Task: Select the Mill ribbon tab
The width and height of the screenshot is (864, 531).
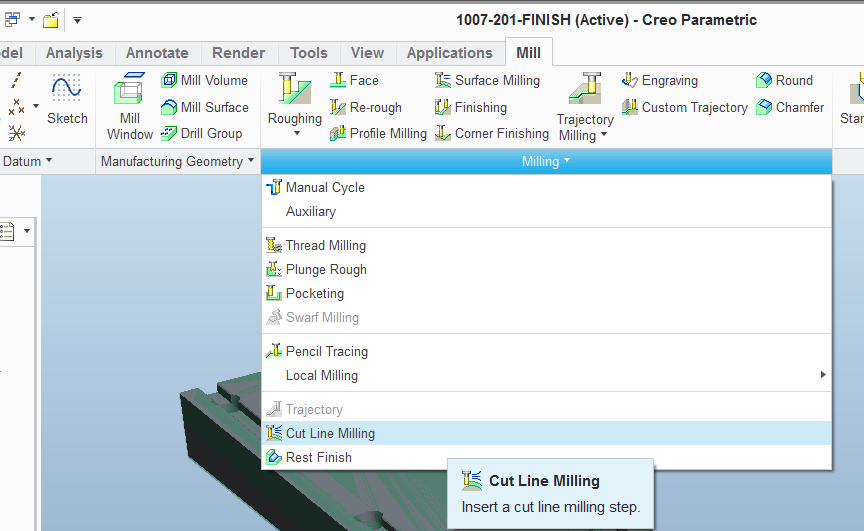Action: (x=528, y=53)
